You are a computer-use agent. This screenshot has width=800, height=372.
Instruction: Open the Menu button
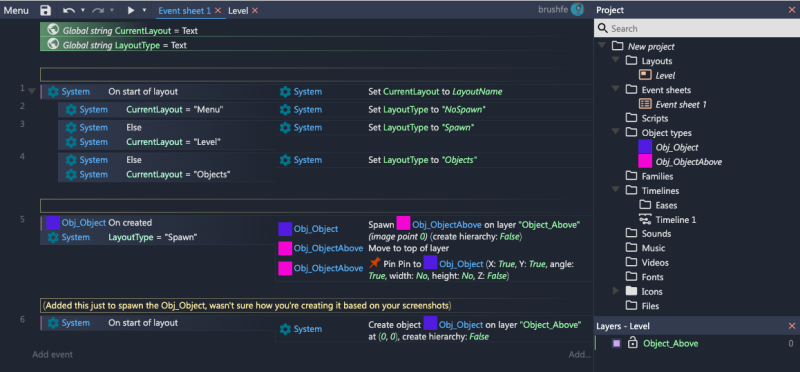pos(16,10)
